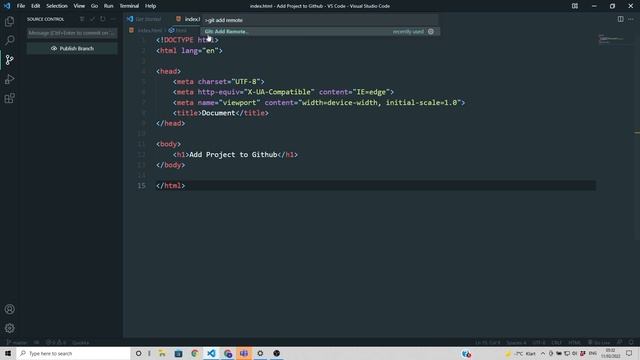Open Windows notification center icon

point(629,353)
